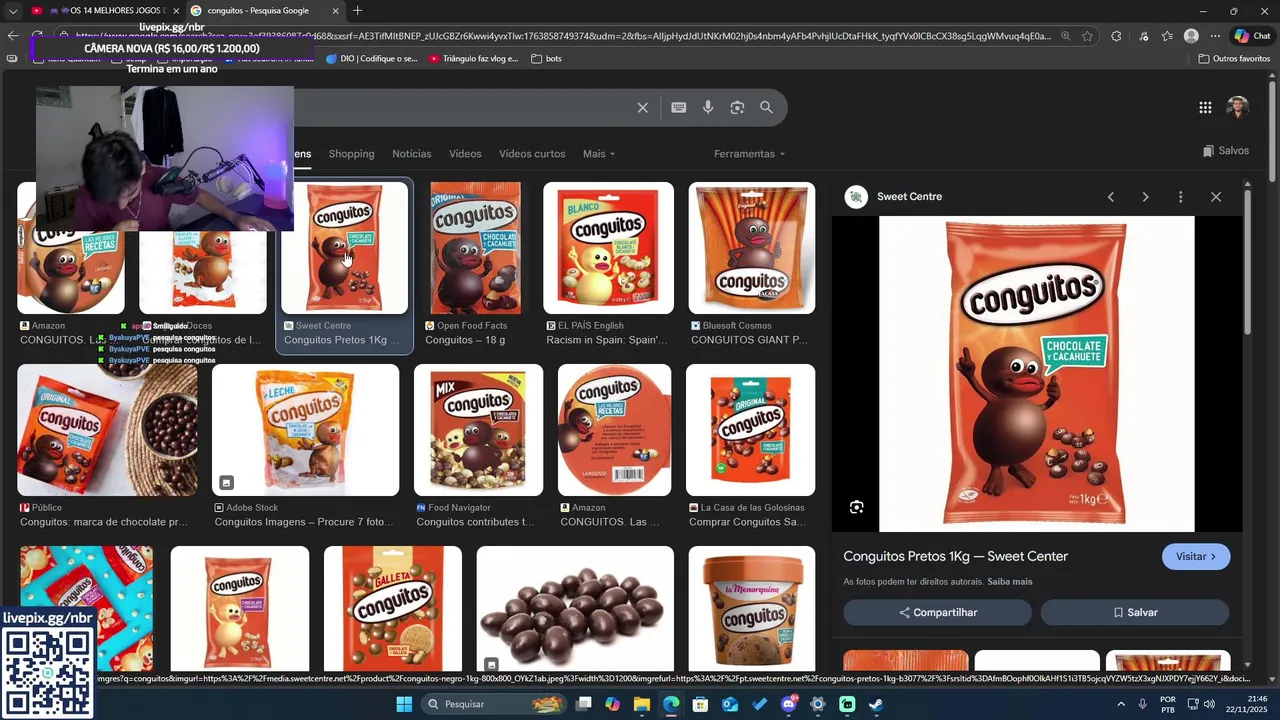Image resolution: width=1280 pixels, height=720 pixels.
Task: Open the Saiba mais copyright link
Action: click(x=1010, y=582)
